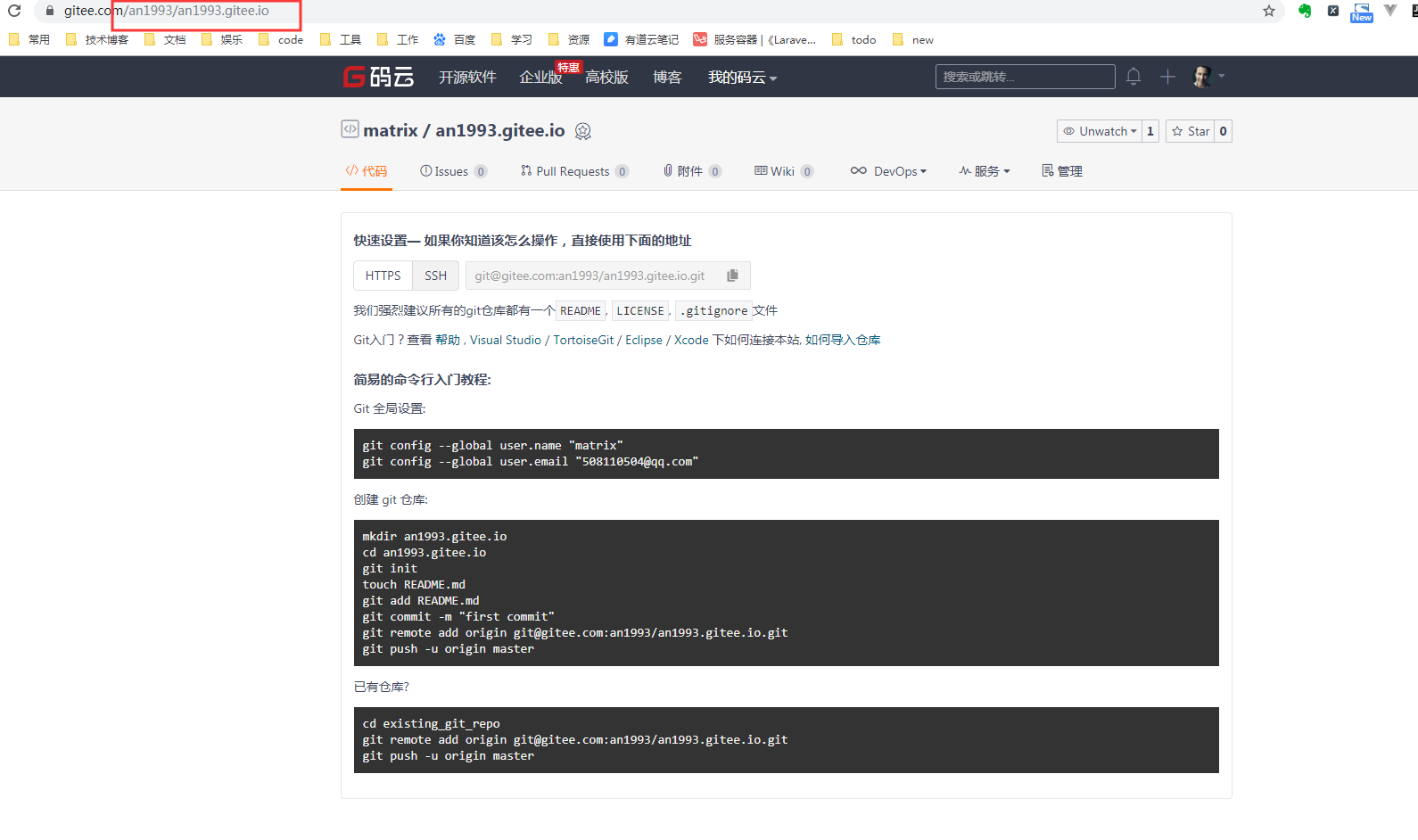Expand the Unwatch dropdown

pyautogui.click(x=1100, y=131)
